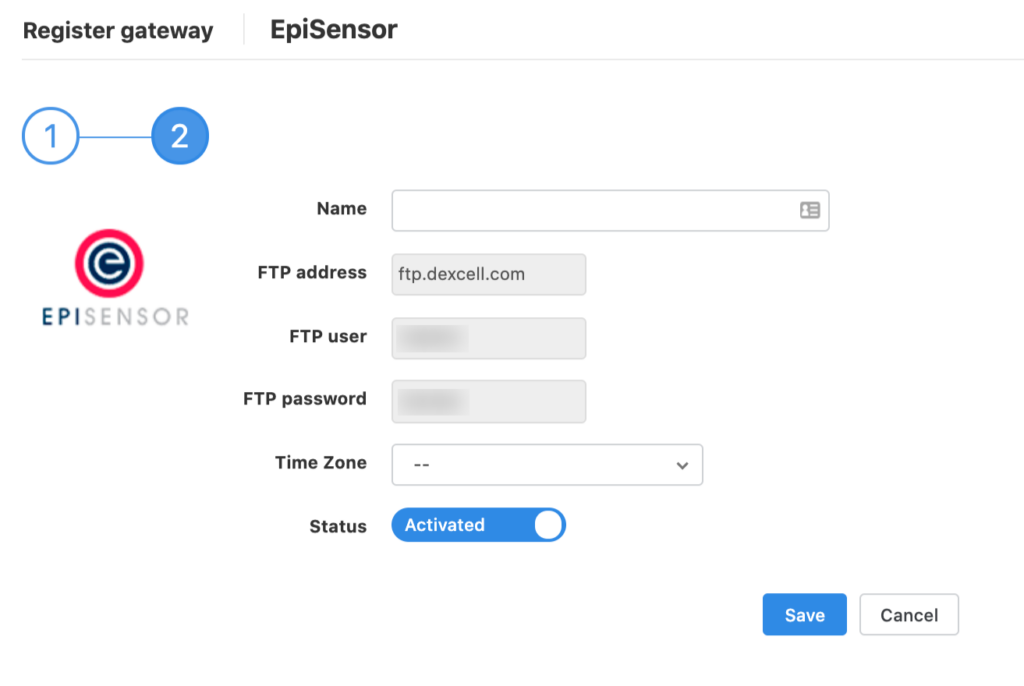Click the EpiSensor page title
Viewport: 1024px width, 686px height.
tap(334, 30)
